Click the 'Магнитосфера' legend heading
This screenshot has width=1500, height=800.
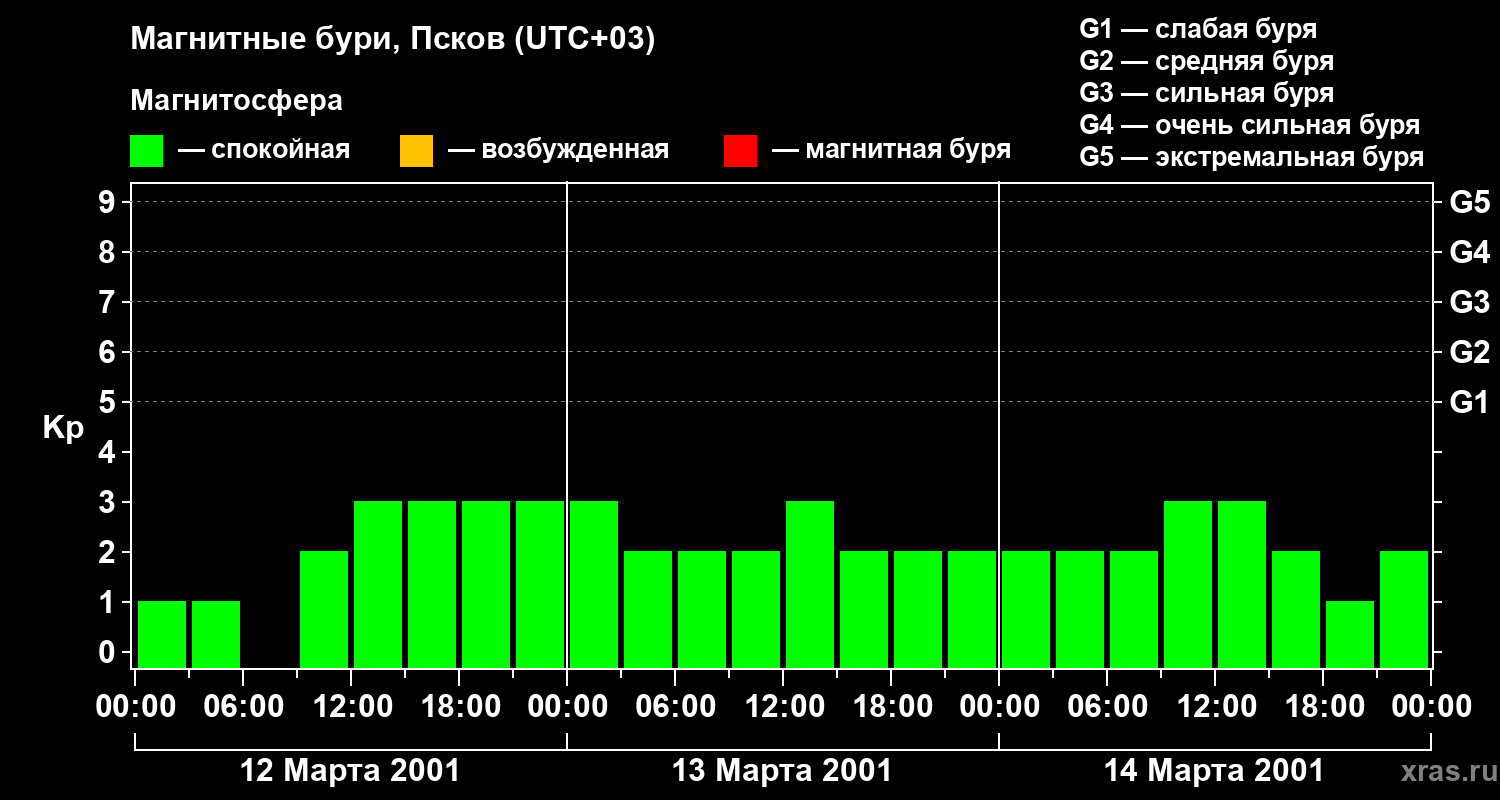(236, 101)
